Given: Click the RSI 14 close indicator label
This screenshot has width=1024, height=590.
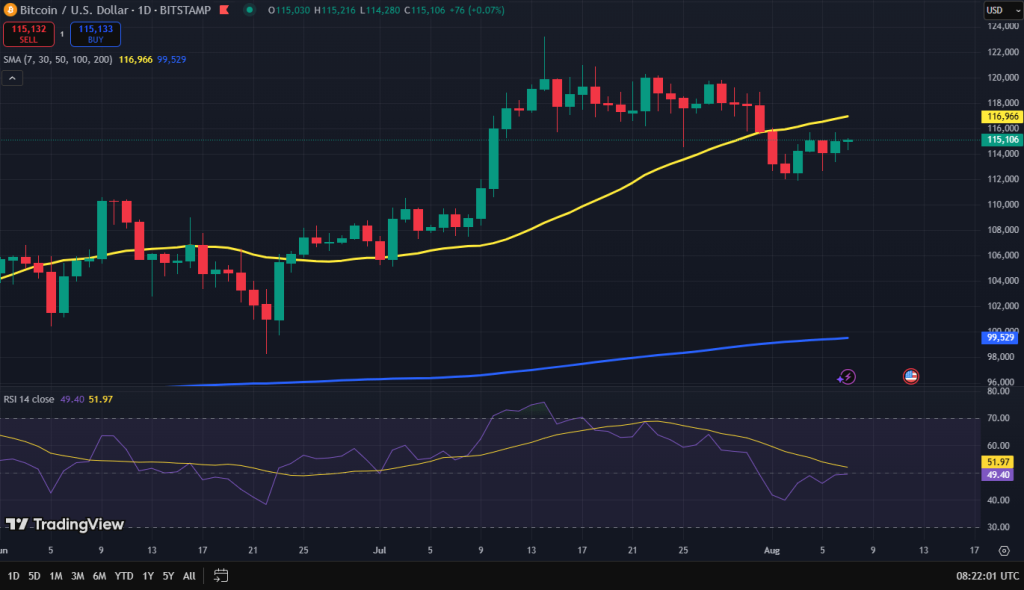Looking at the screenshot, I should [x=29, y=399].
